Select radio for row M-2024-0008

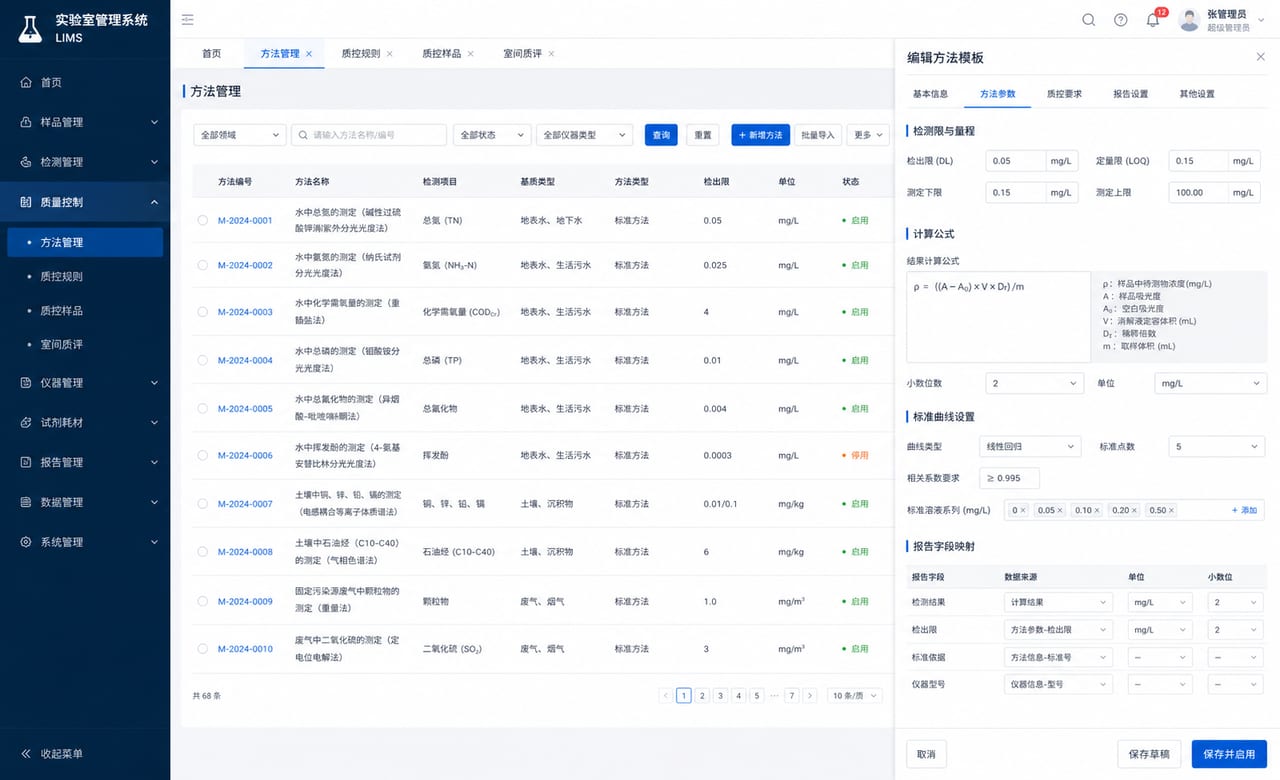pyautogui.click(x=202, y=552)
